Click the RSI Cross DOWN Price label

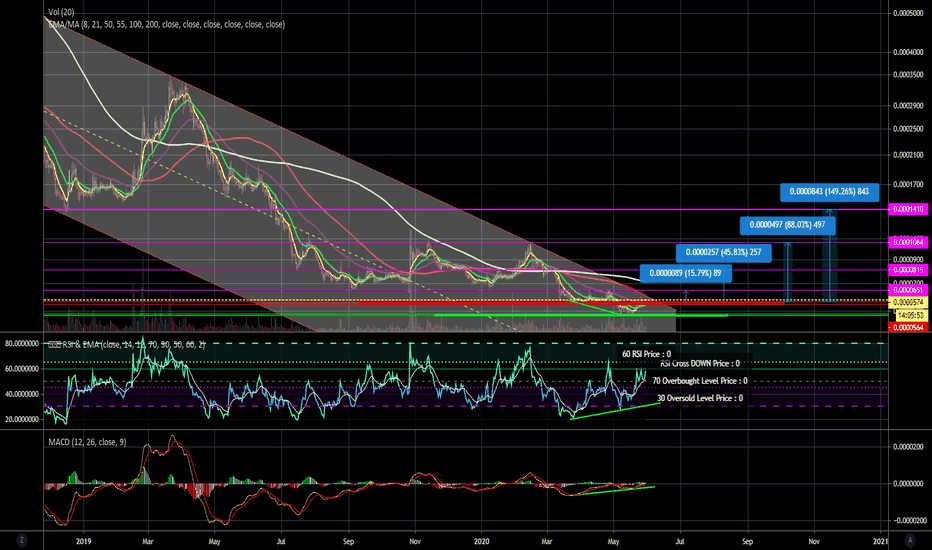coord(700,363)
